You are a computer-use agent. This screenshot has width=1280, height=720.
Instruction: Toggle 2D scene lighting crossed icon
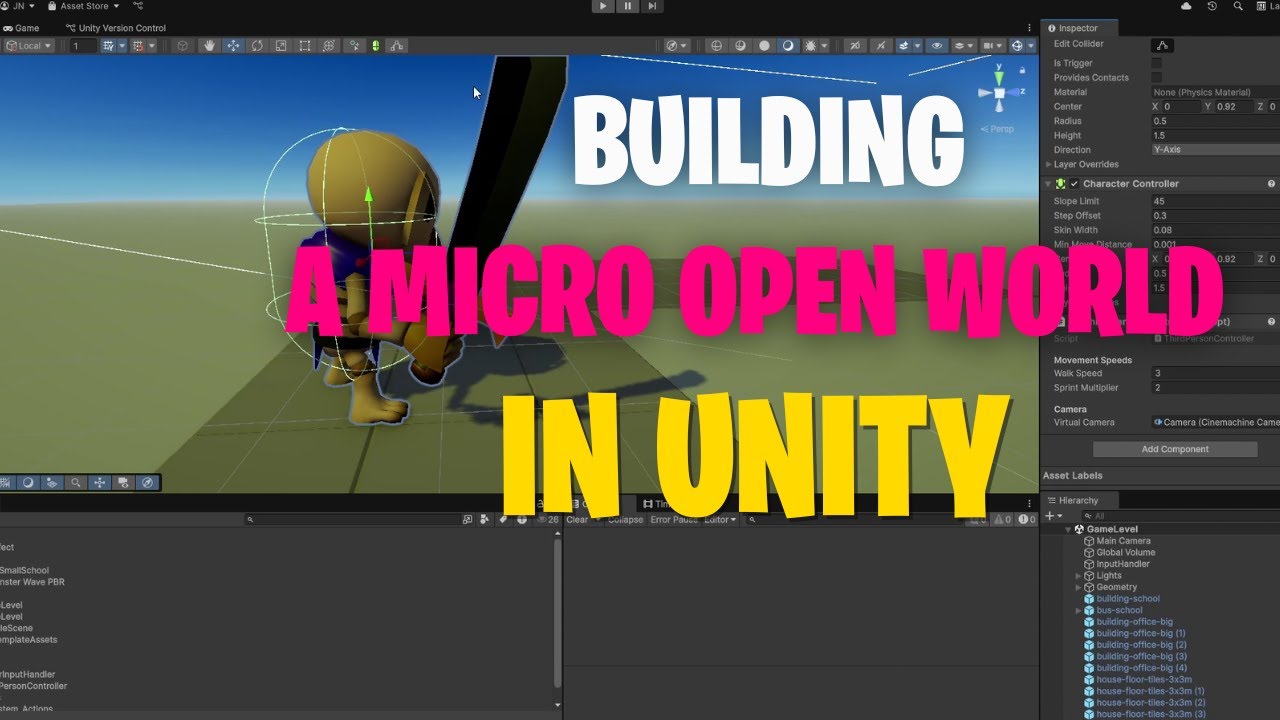tap(856, 46)
